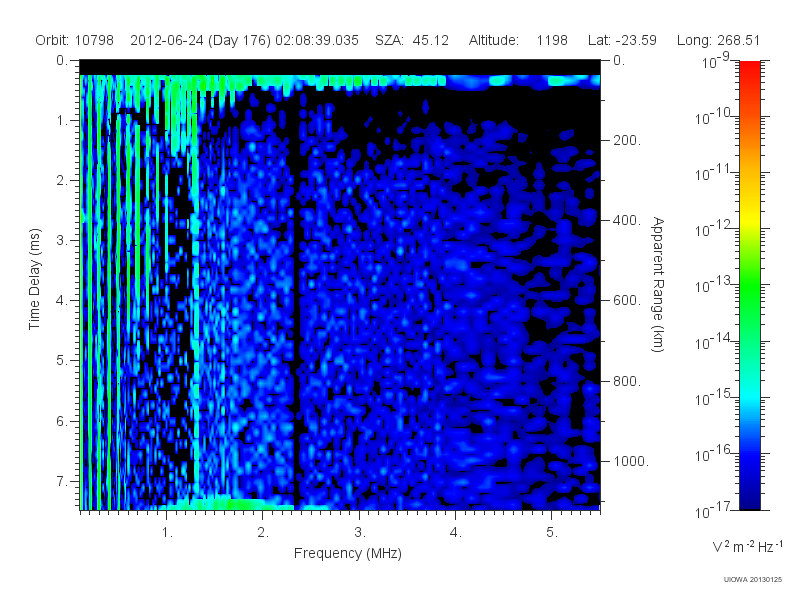Click the 5. tick on time delay axis

62,361
